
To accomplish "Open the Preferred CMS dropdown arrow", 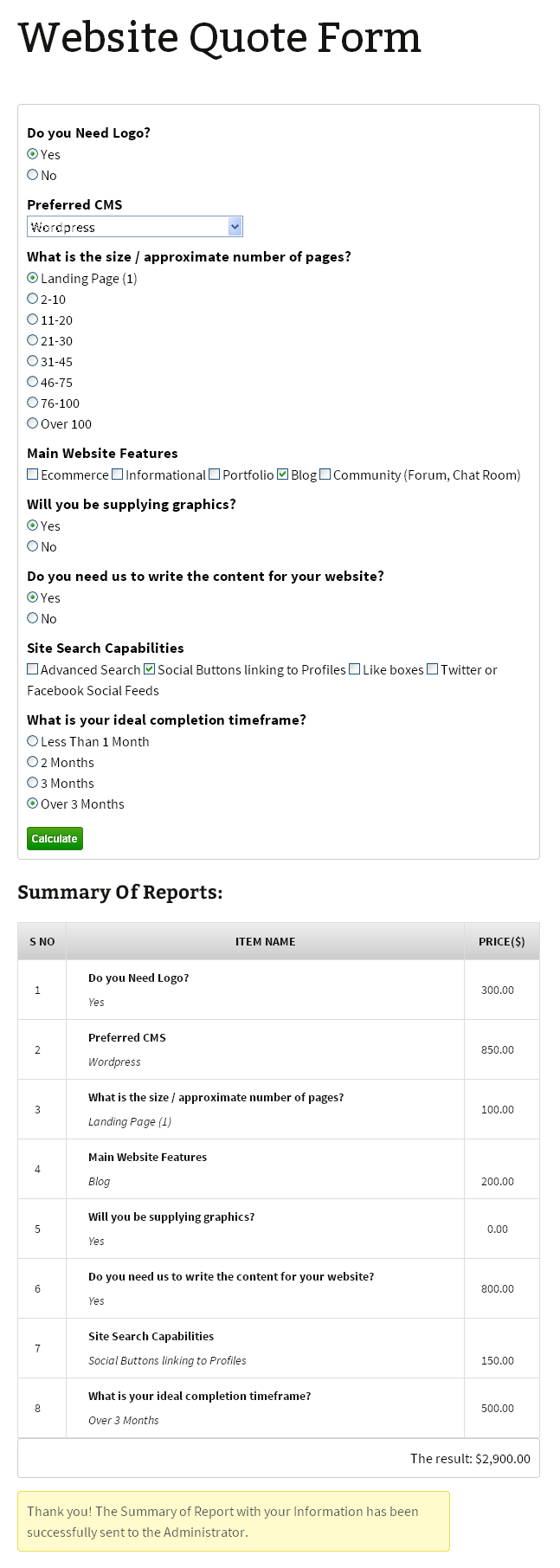I will 235,227.
